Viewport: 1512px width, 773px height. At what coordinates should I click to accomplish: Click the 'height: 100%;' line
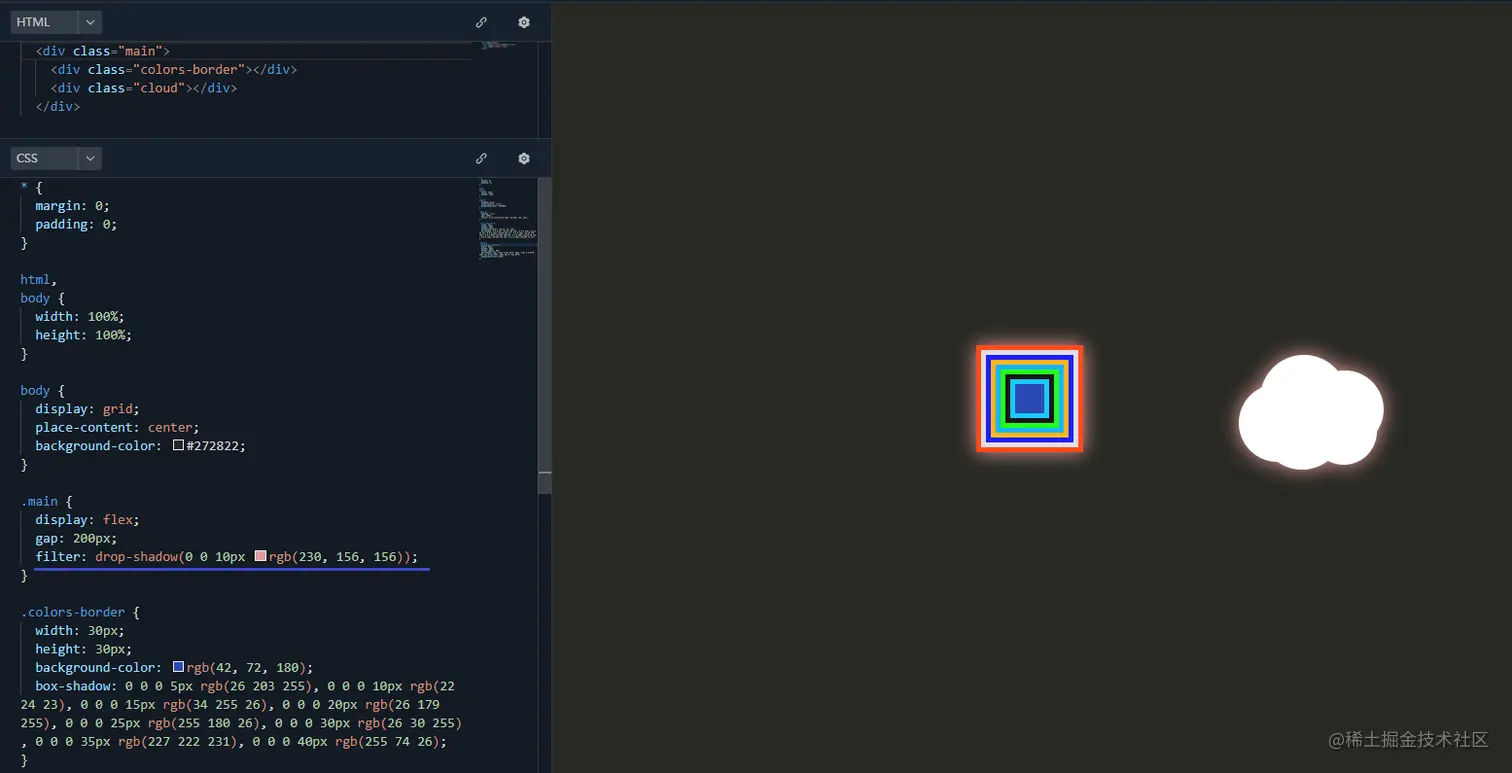[84, 335]
